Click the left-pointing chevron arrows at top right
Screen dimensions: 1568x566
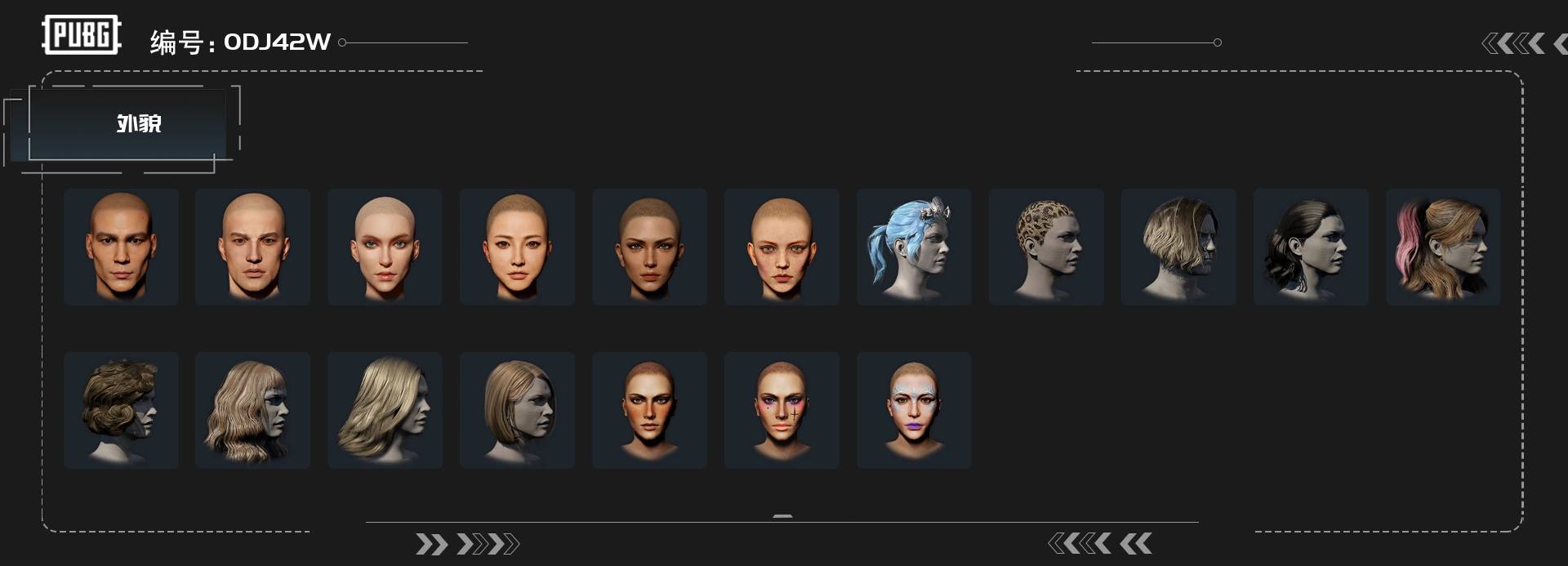1524,43
